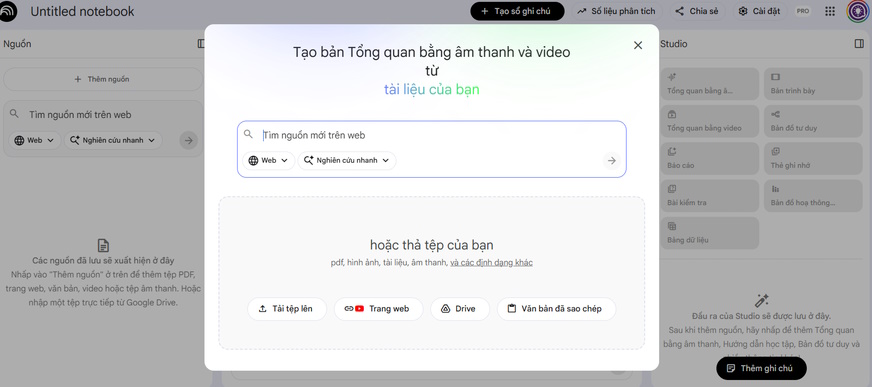Image resolution: width=872 pixels, height=387 pixels.
Task: Open the Nghiên cứu nhanh dropdown in the dialog
Action: point(347,161)
